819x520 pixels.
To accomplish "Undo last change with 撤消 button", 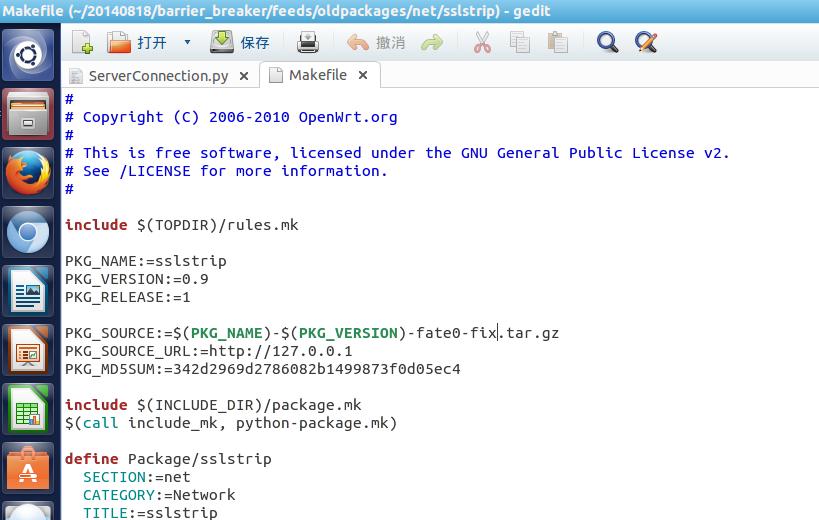I will 376,42.
